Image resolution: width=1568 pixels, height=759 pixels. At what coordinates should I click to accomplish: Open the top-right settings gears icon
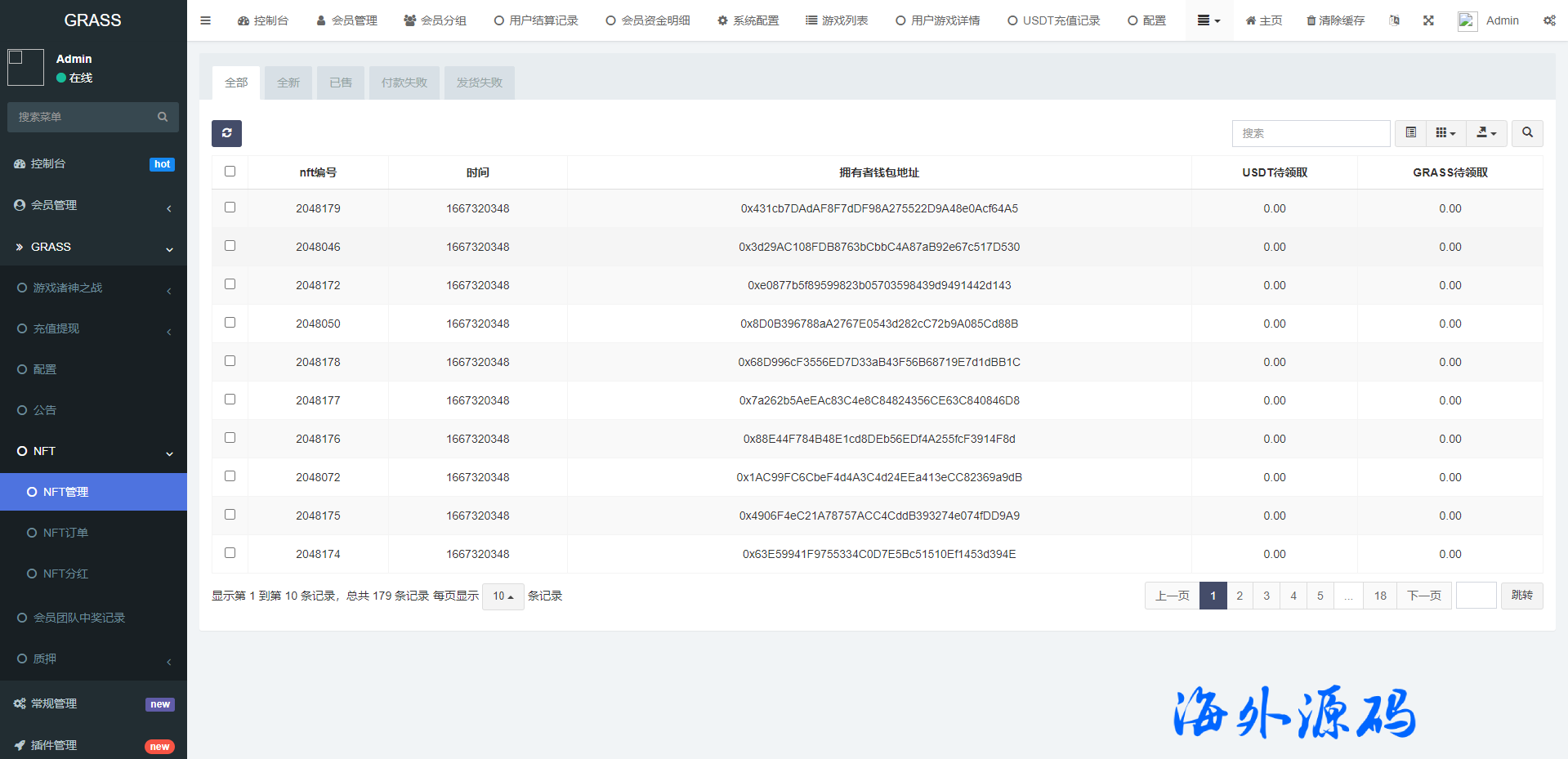[x=1549, y=20]
